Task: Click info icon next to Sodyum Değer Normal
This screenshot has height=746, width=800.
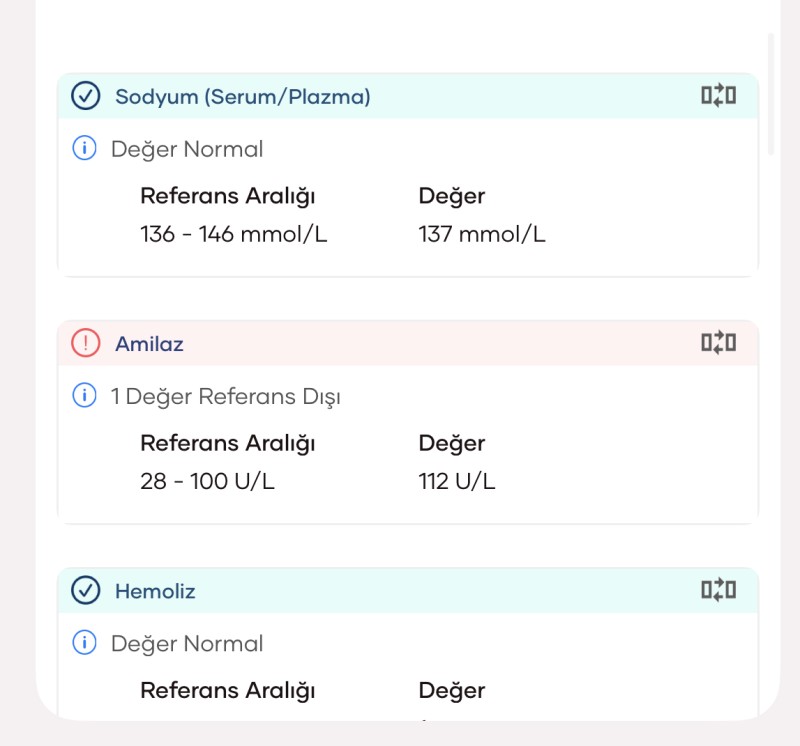Action: [x=85, y=148]
